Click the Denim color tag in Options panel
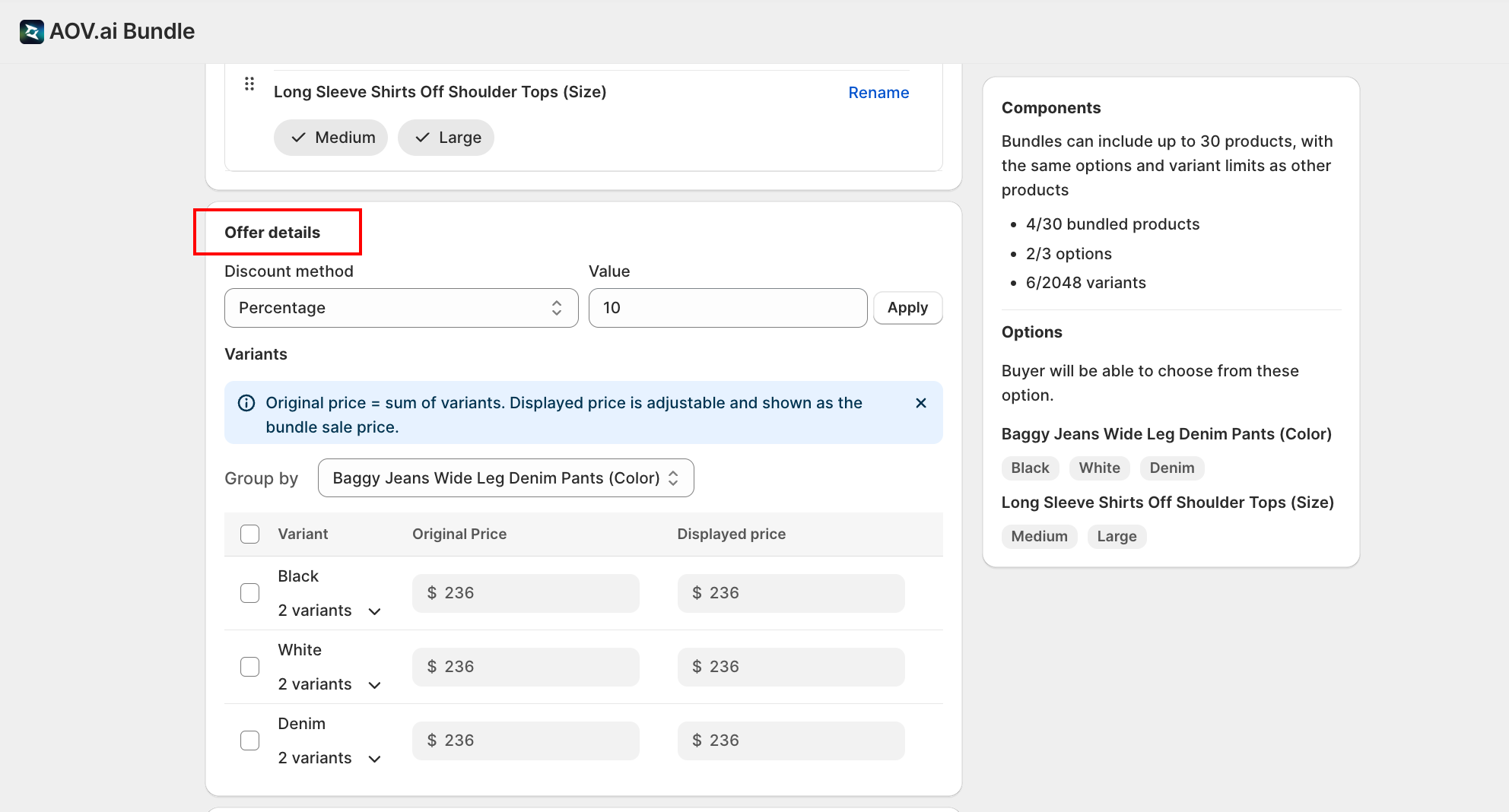1509x812 pixels. coord(1172,468)
